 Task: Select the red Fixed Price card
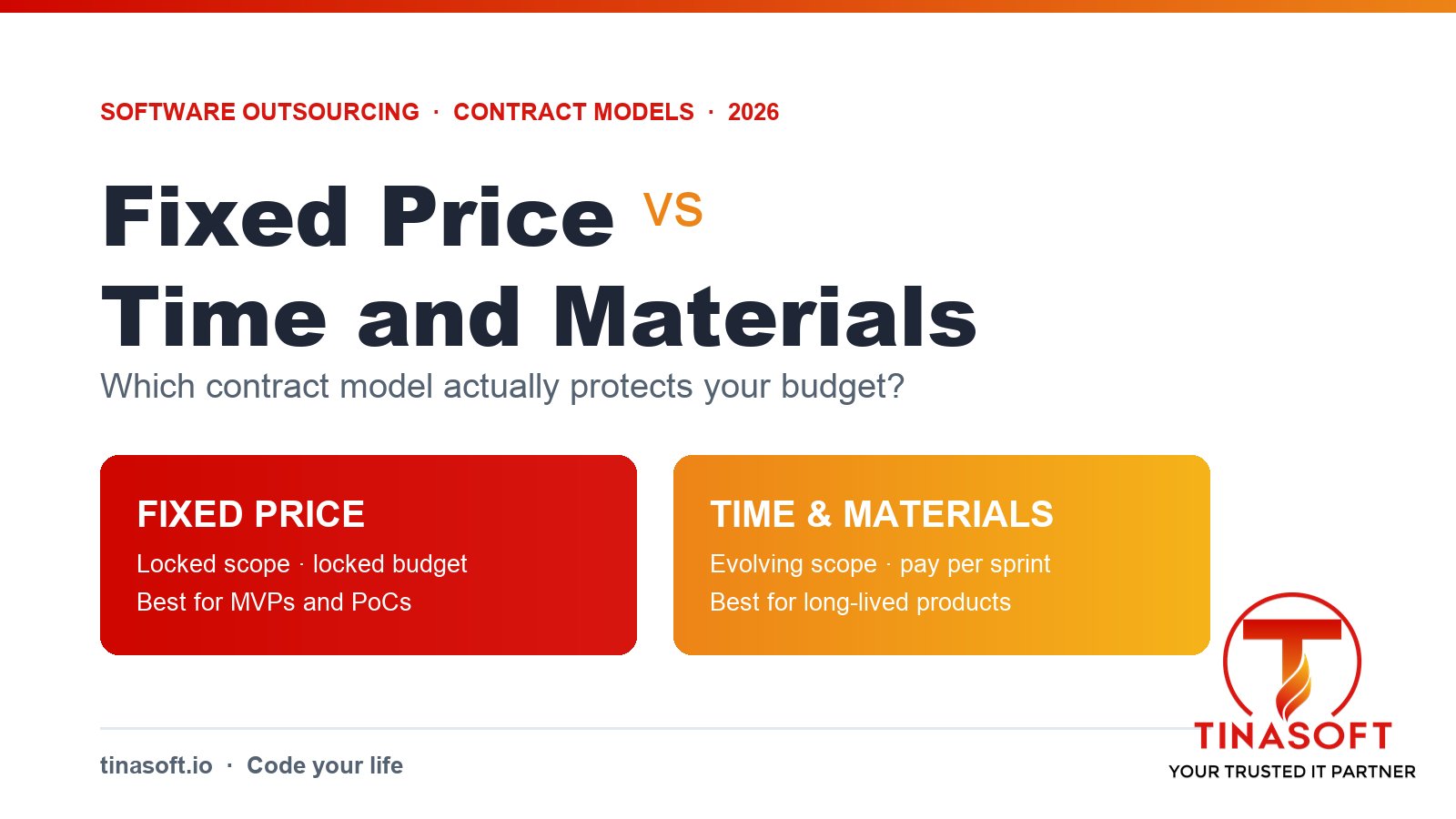click(369, 555)
